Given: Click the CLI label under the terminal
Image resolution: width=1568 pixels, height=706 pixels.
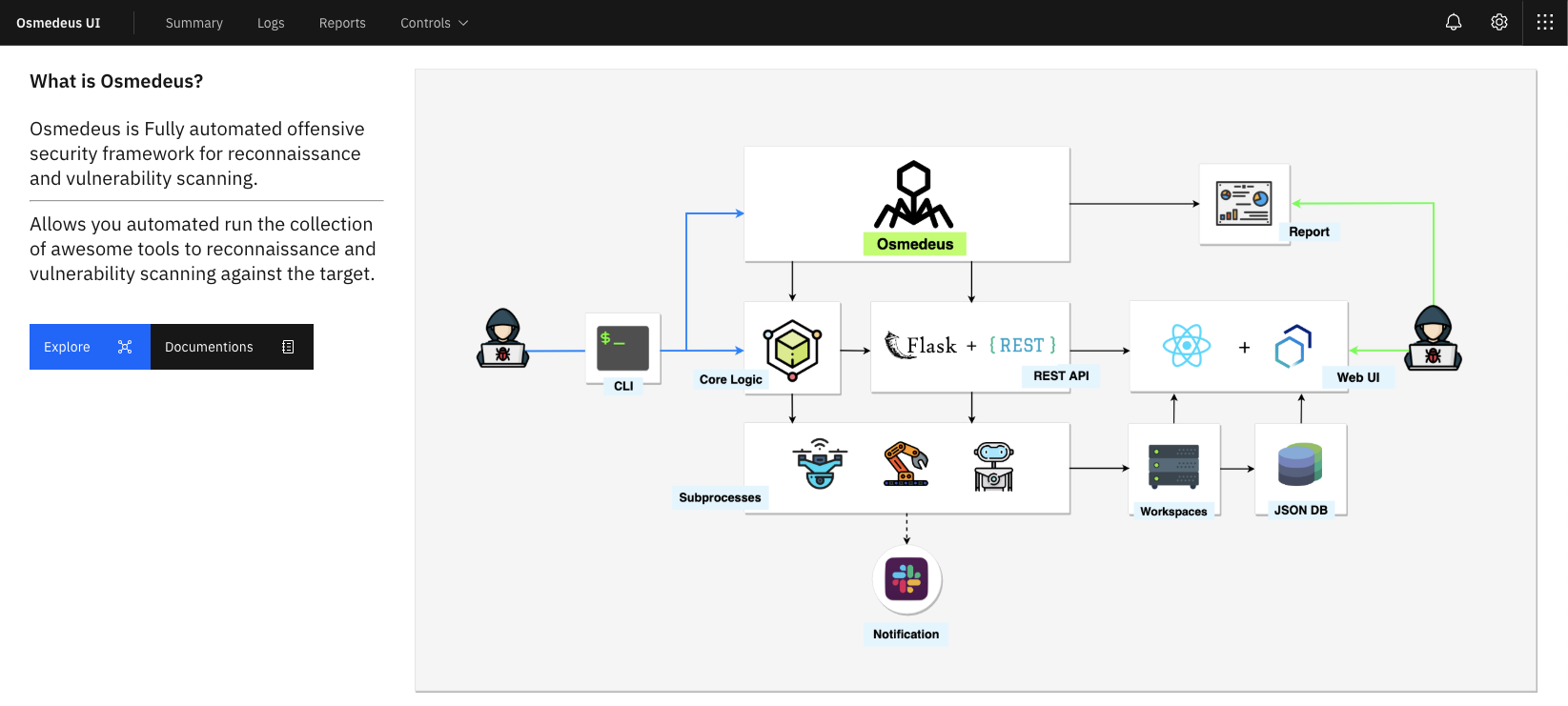Looking at the screenshot, I should click(x=623, y=386).
